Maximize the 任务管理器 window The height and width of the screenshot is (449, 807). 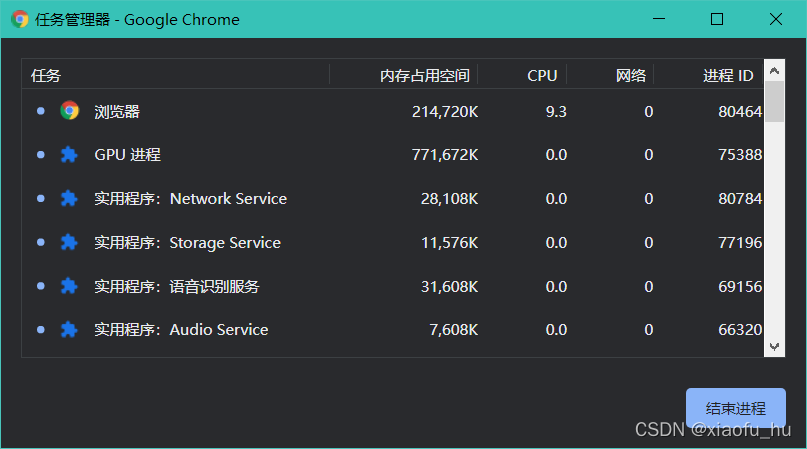click(717, 19)
